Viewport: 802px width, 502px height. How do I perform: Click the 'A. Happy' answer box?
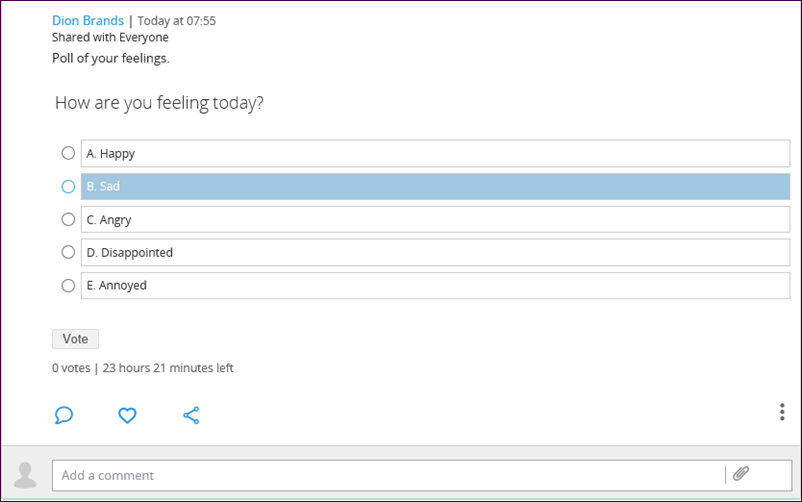click(x=435, y=153)
